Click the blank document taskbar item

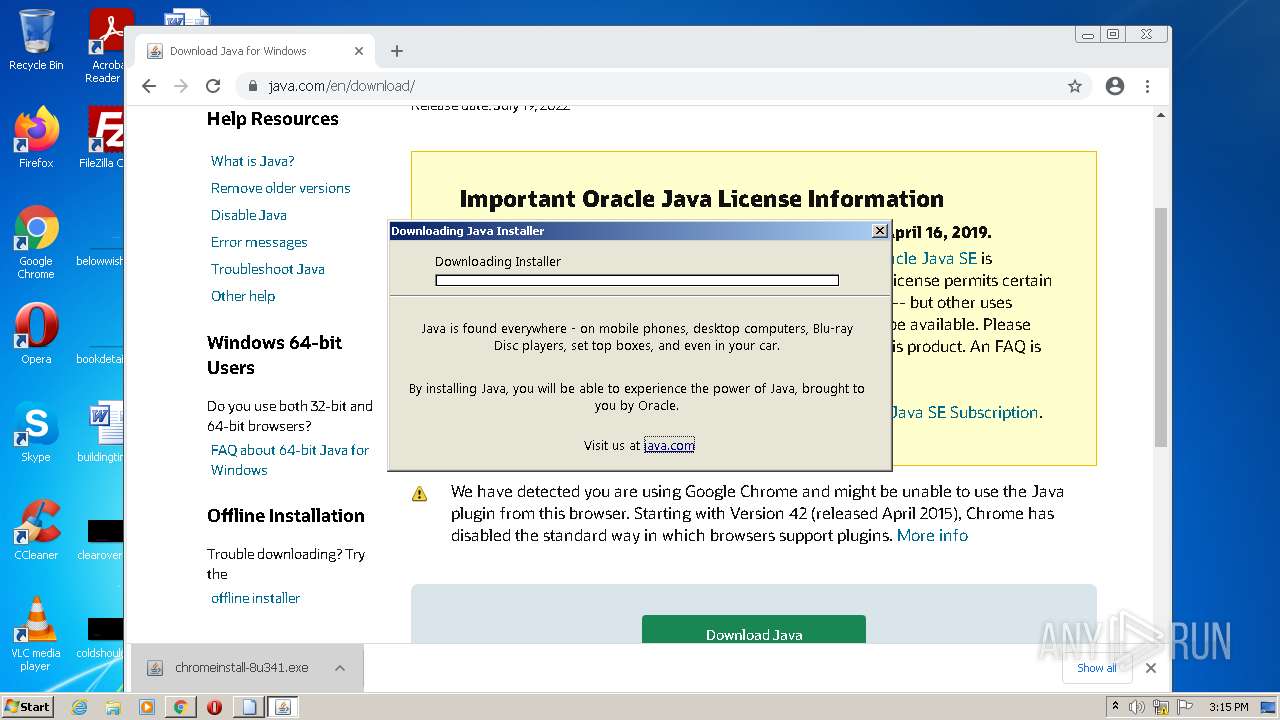point(248,707)
